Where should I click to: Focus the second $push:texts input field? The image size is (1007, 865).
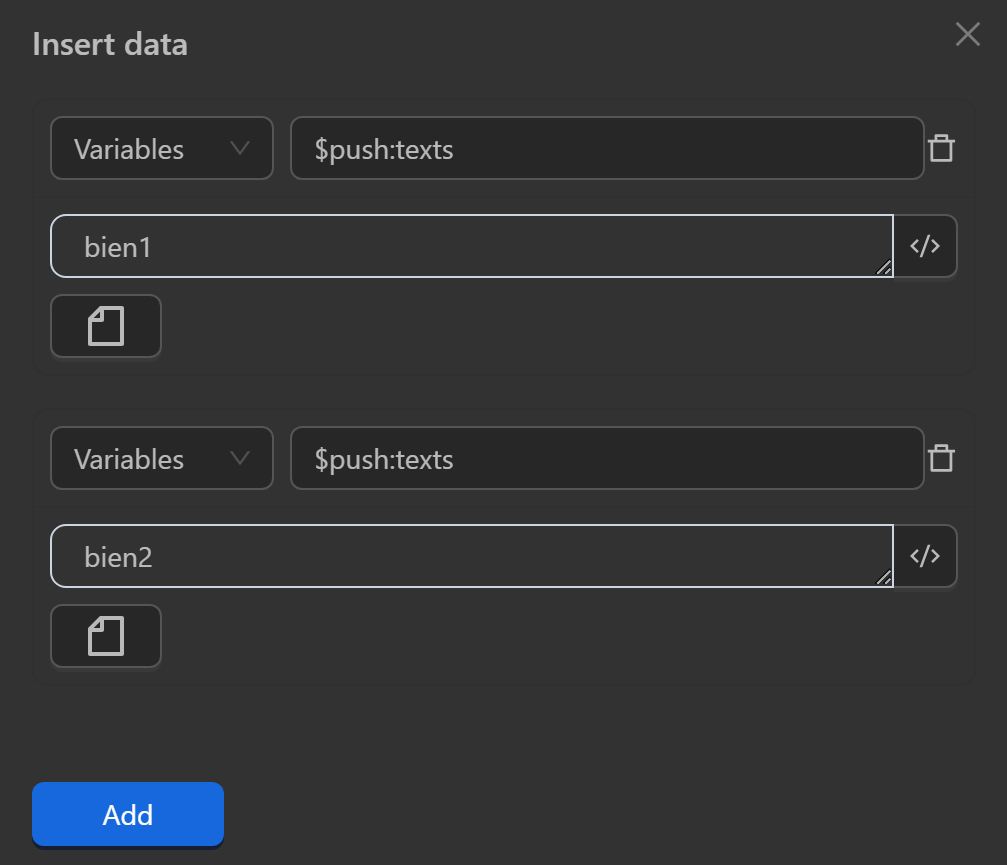606,458
